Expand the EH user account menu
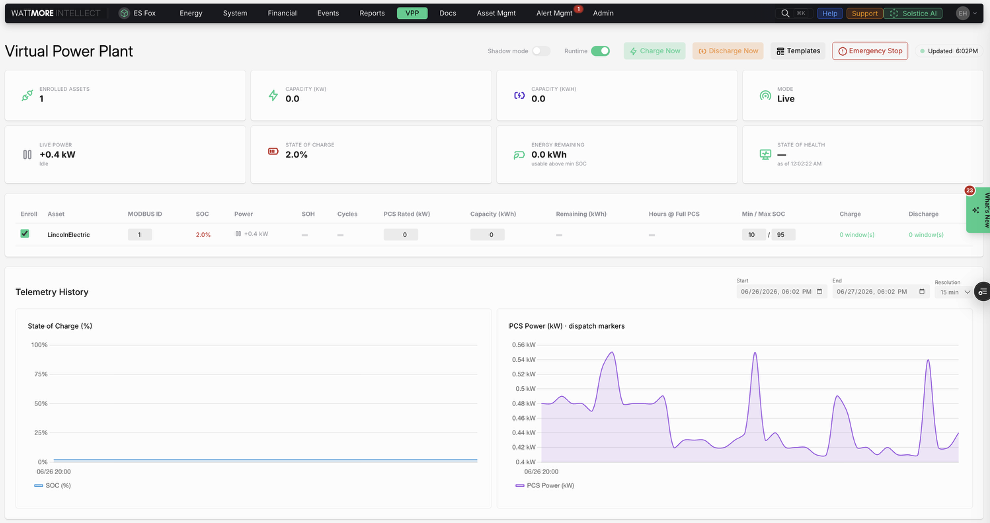 pyautogui.click(x=967, y=13)
